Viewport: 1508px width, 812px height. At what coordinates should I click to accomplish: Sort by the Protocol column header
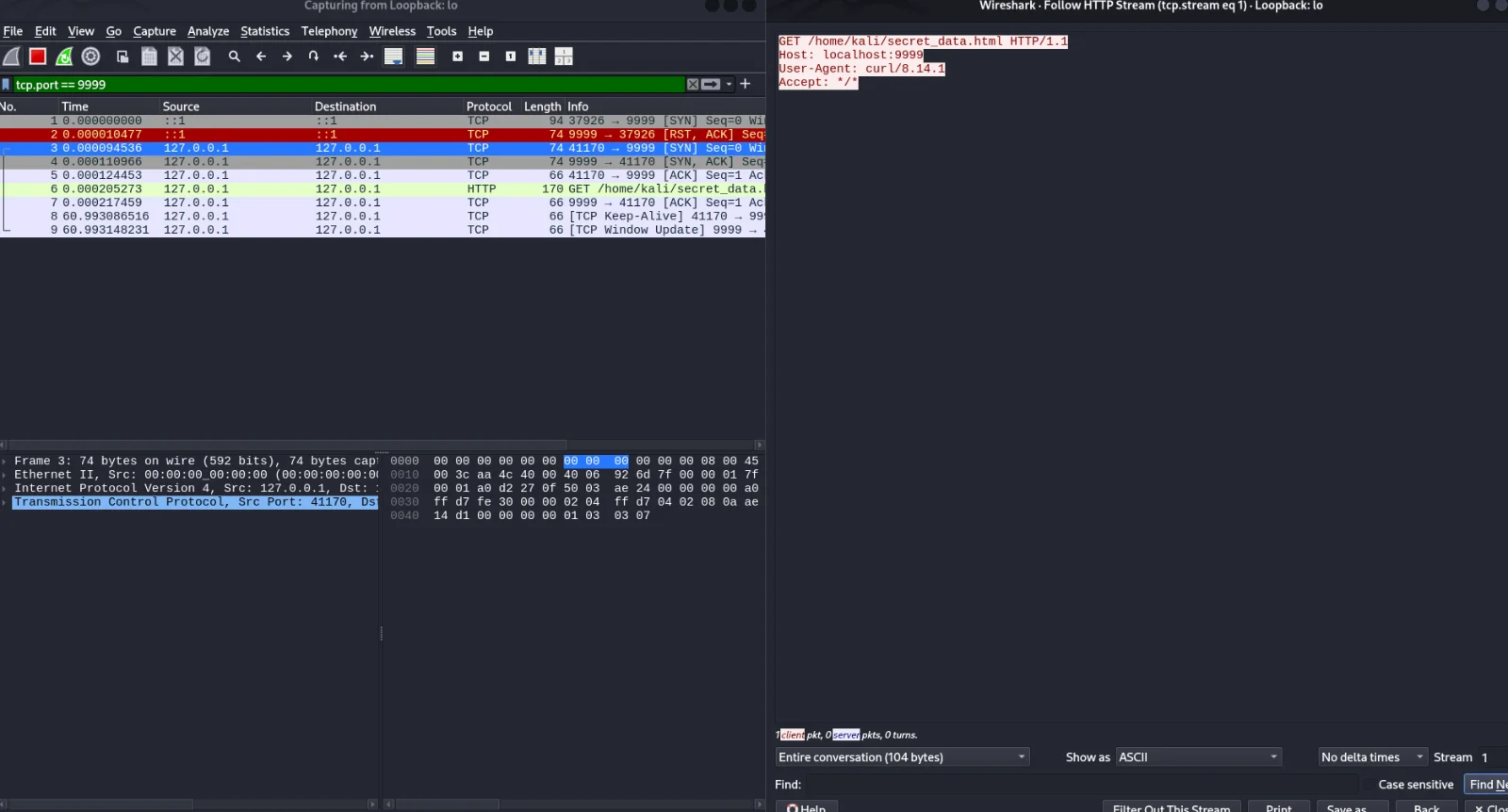coord(491,106)
